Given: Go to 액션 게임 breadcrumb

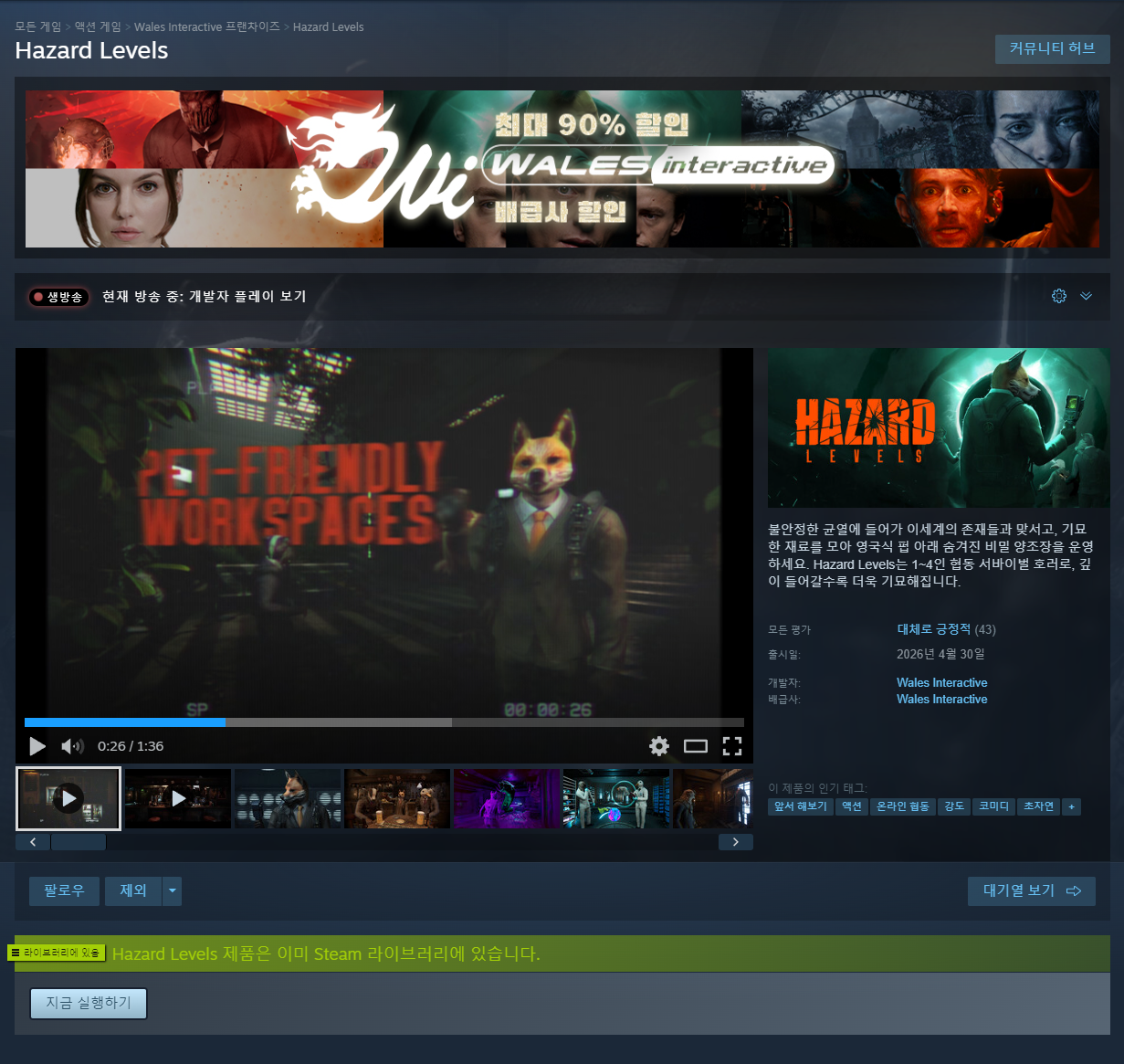Looking at the screenshot, I should click(98, 26).
